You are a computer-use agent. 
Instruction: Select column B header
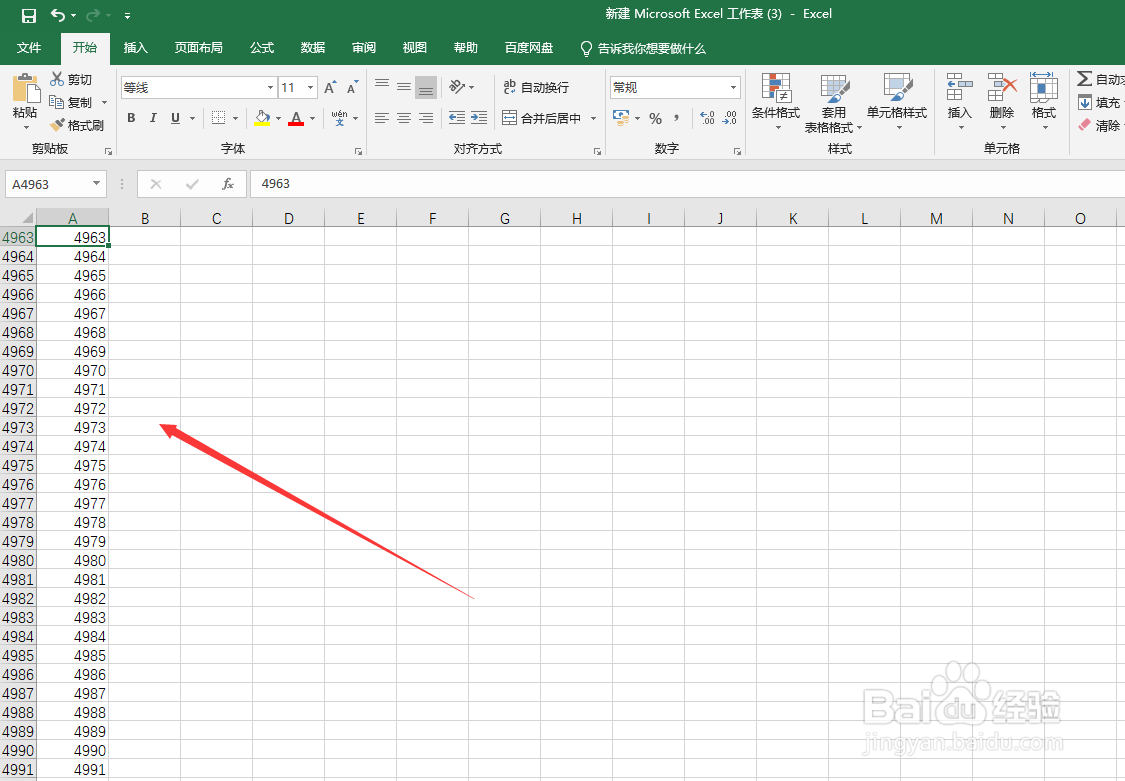tap(145, 218)
